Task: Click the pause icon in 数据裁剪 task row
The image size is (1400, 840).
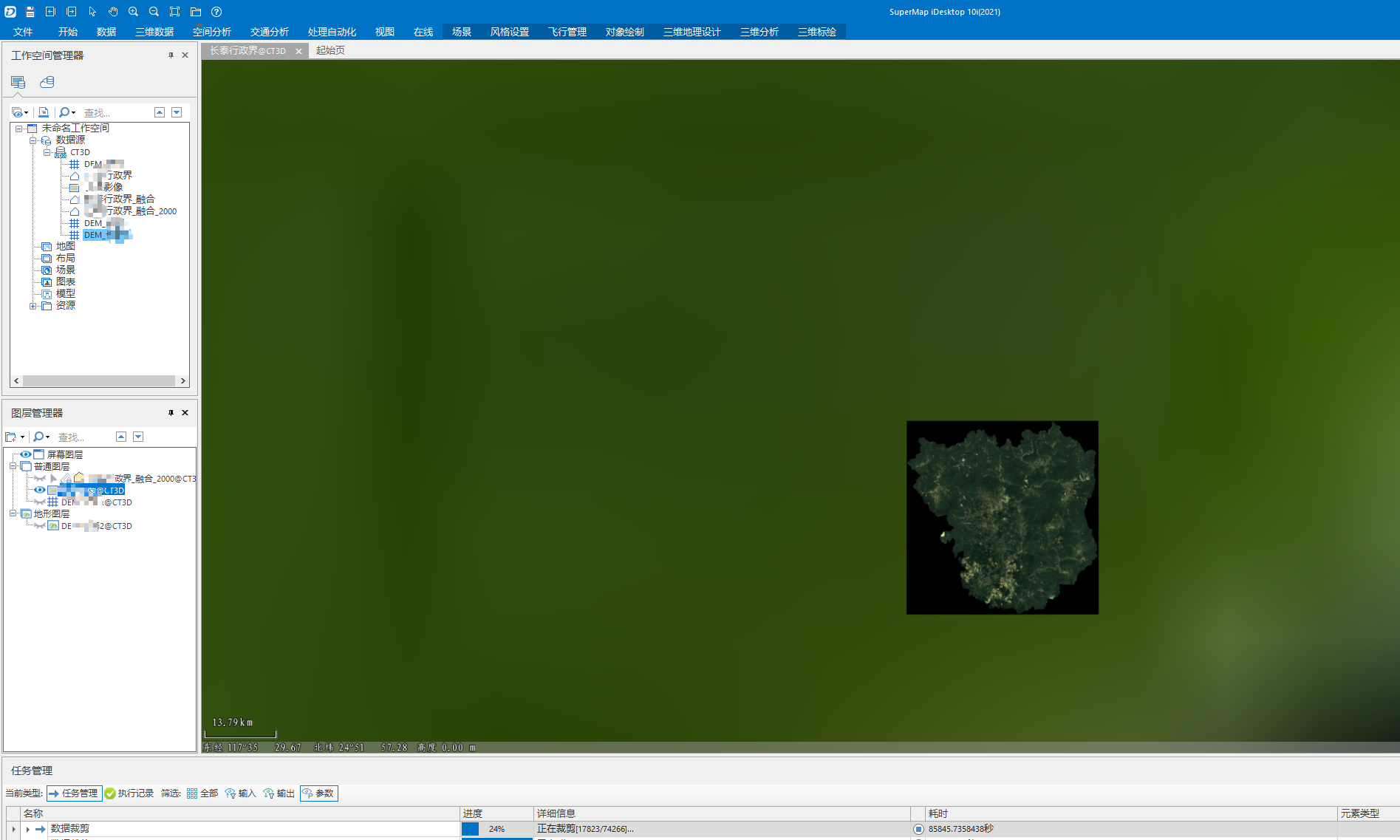Action: [x=918, y=829]
